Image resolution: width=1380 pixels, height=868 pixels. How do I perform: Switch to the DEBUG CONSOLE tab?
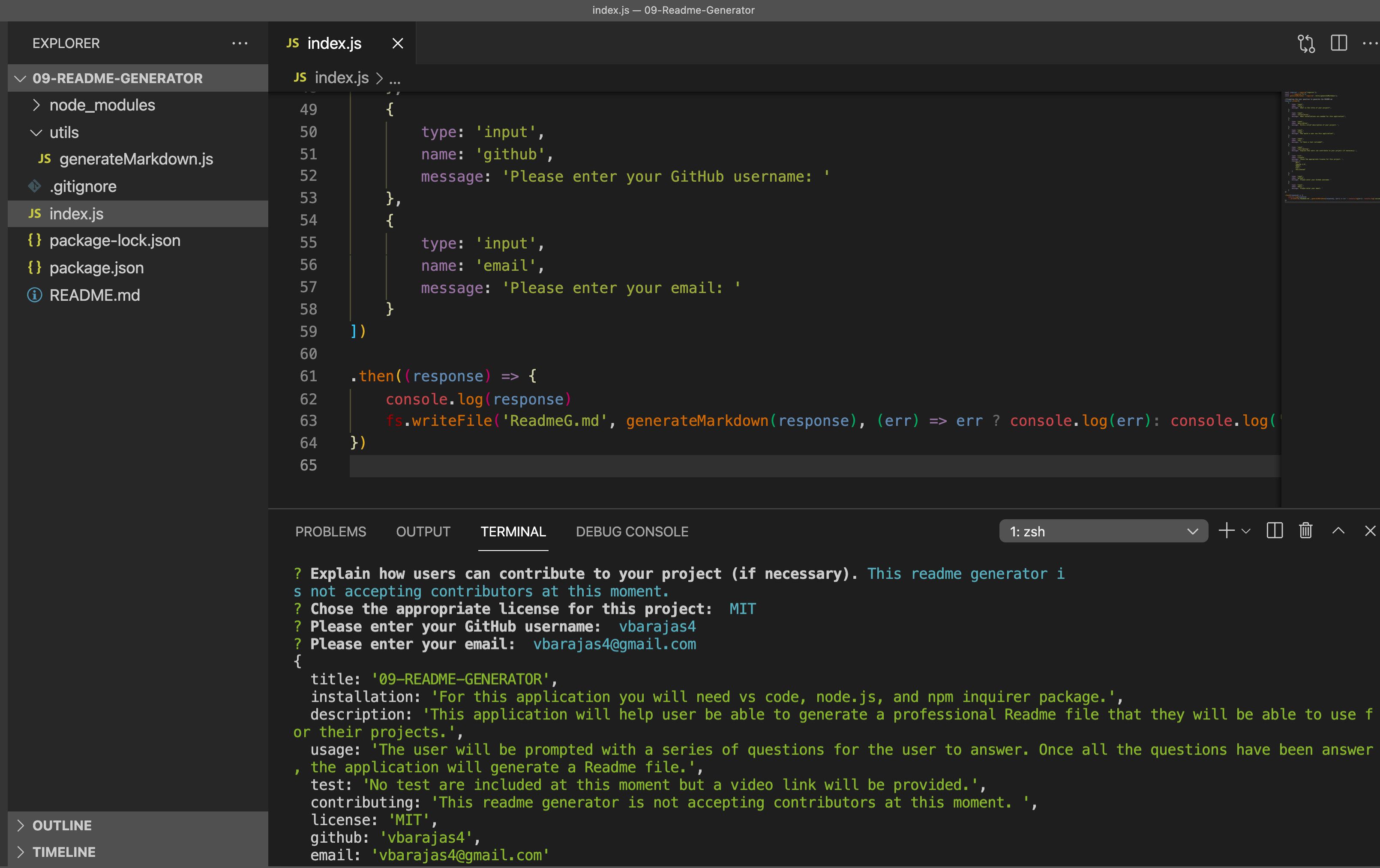point(632,531)
